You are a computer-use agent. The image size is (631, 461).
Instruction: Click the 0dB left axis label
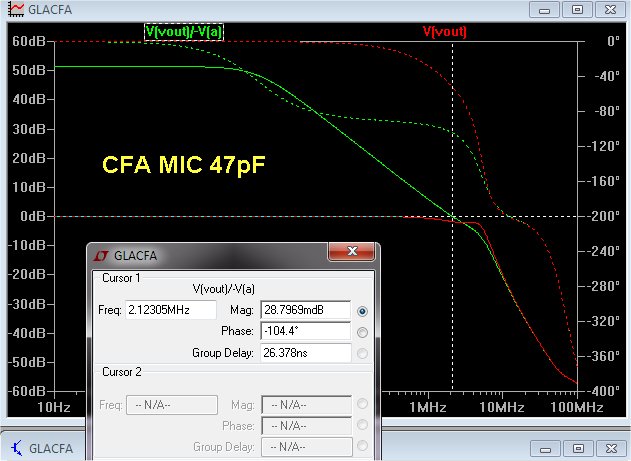click(x=33, y=216)
